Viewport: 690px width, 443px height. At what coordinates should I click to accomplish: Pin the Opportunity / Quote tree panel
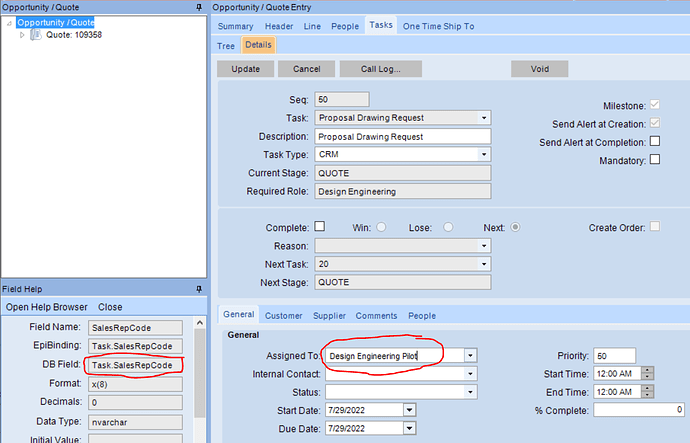click(199, 7)
